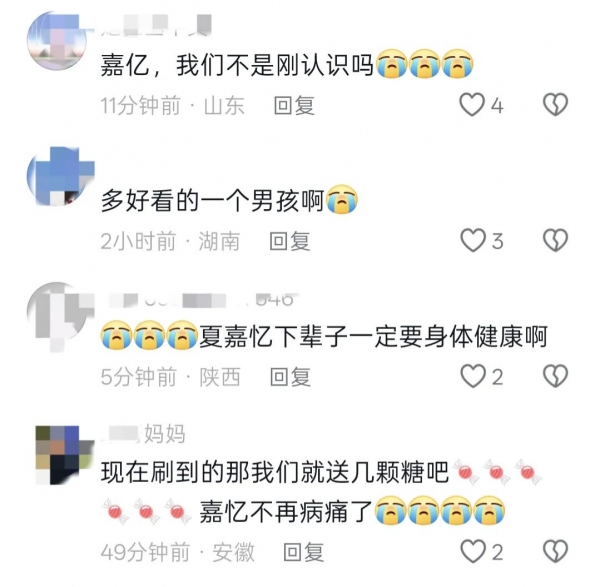Like the Anhui comment about candy
The image size is (600, 587).
click(473, 551)
